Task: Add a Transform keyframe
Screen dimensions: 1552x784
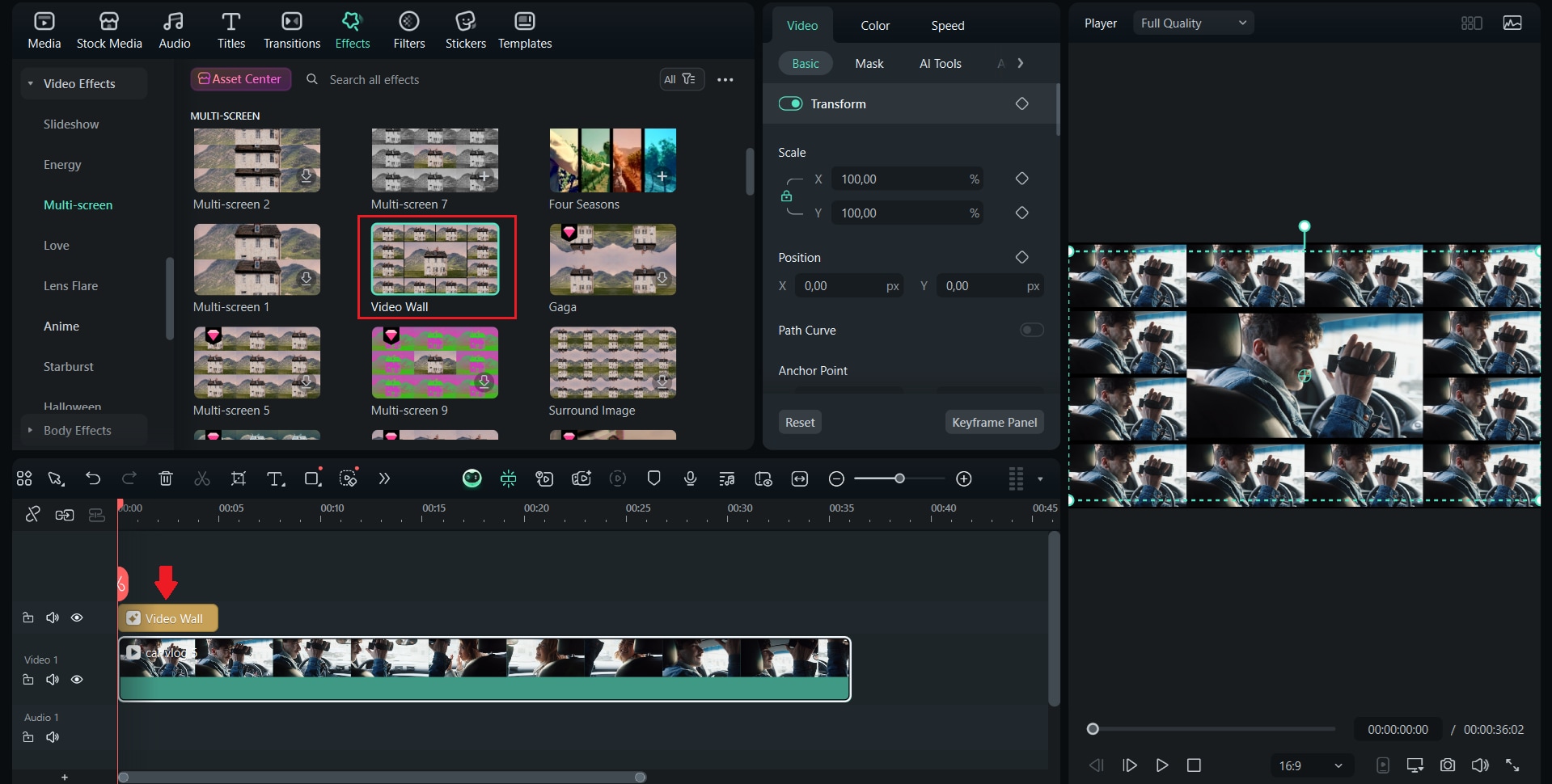Action: 1021,103
